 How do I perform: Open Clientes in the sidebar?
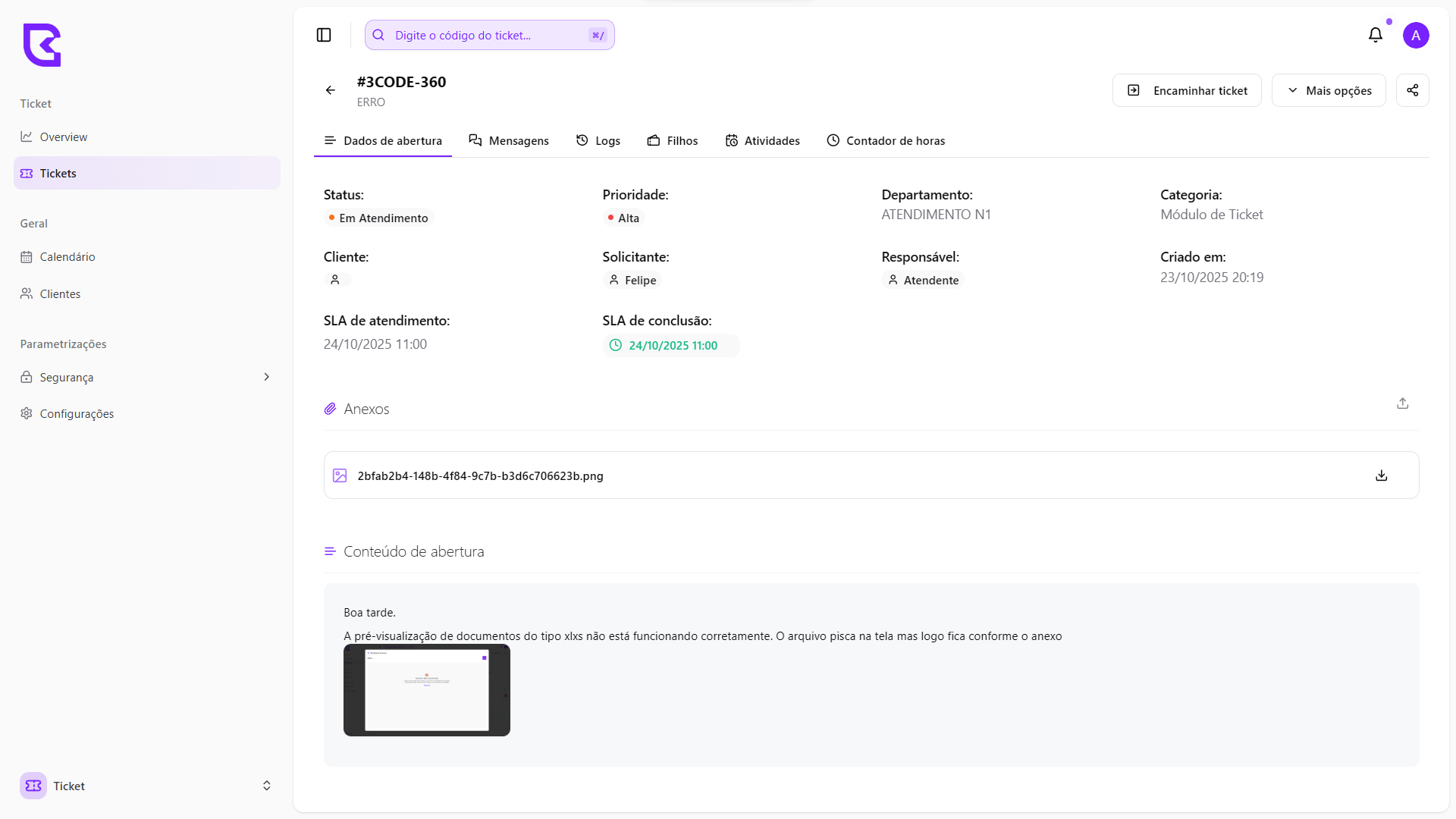(60, 294)
